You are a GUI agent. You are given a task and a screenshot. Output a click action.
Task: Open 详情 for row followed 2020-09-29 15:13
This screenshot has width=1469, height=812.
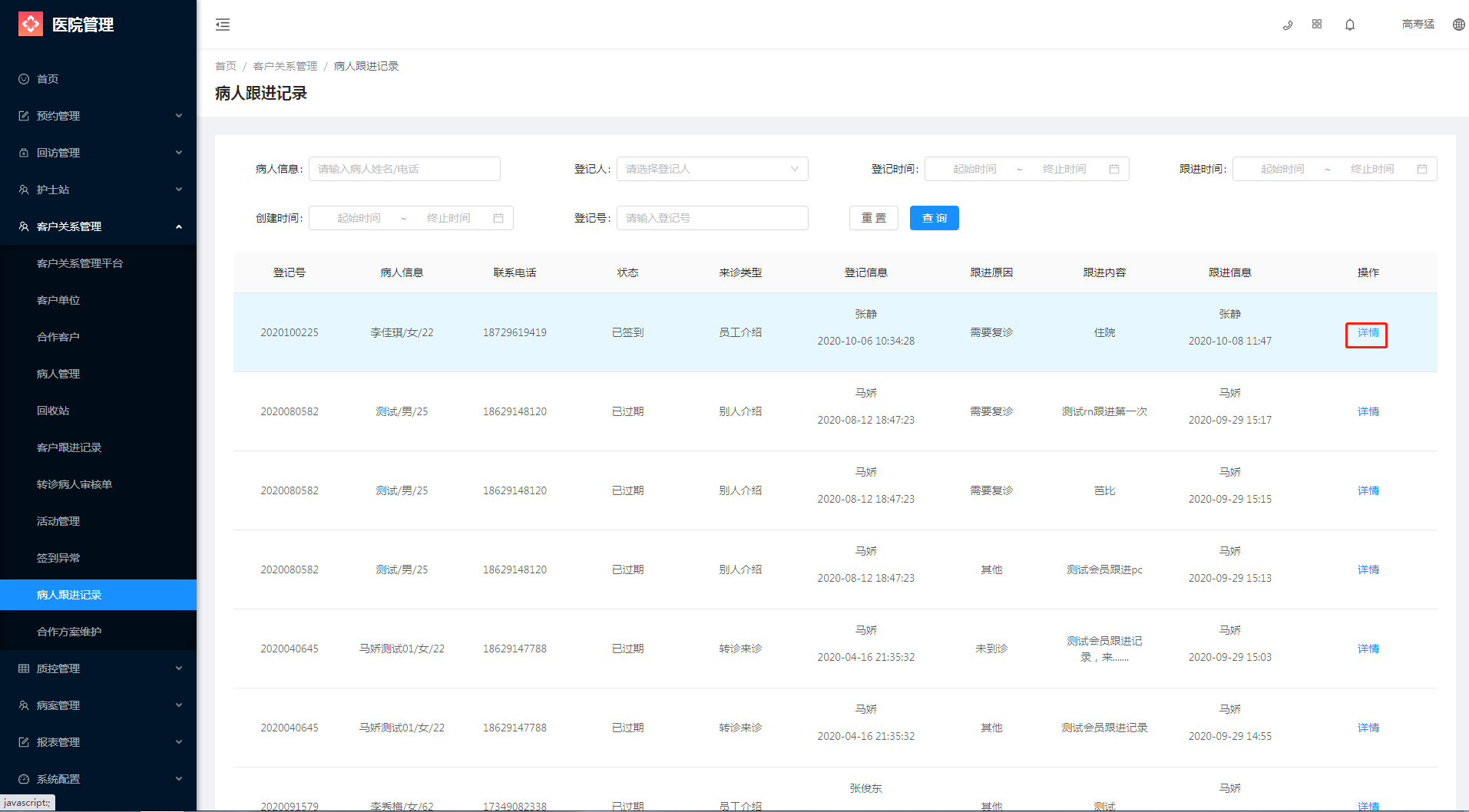click(1368, 569)
